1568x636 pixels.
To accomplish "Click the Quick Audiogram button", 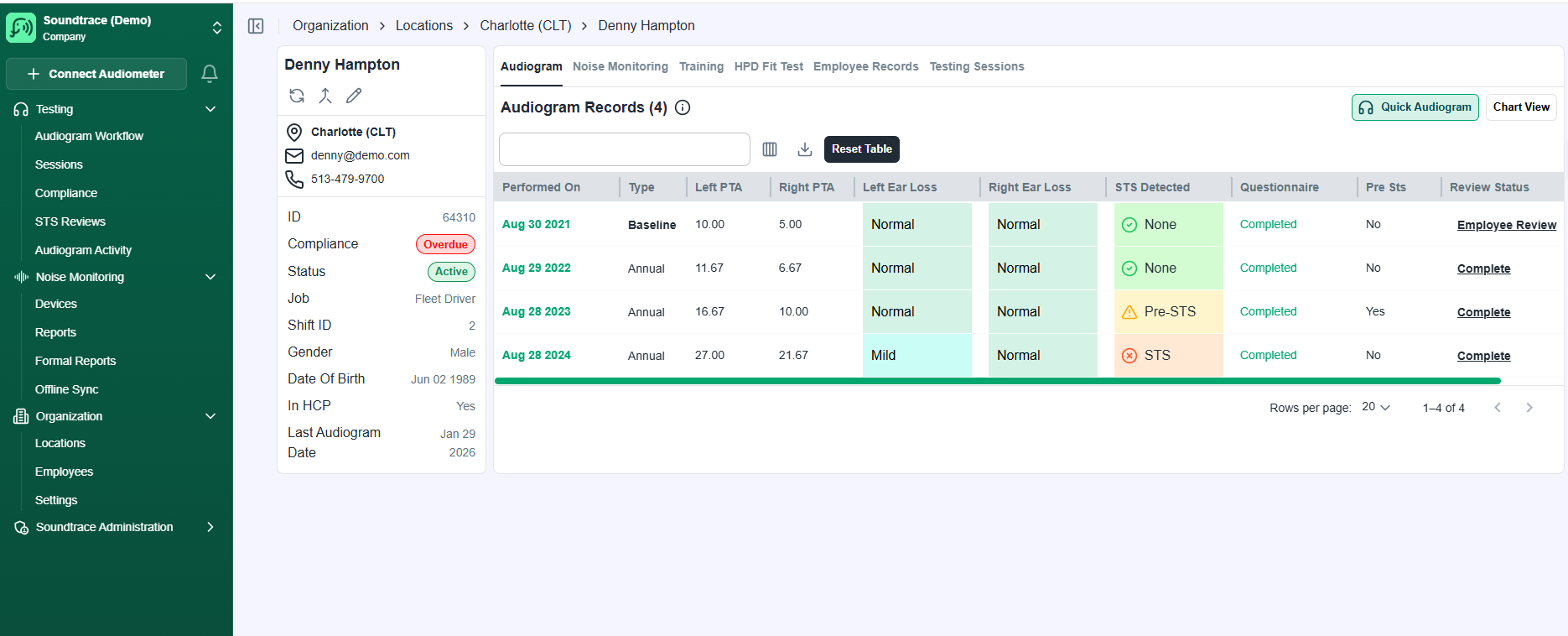I will [x=1415, y=107].
